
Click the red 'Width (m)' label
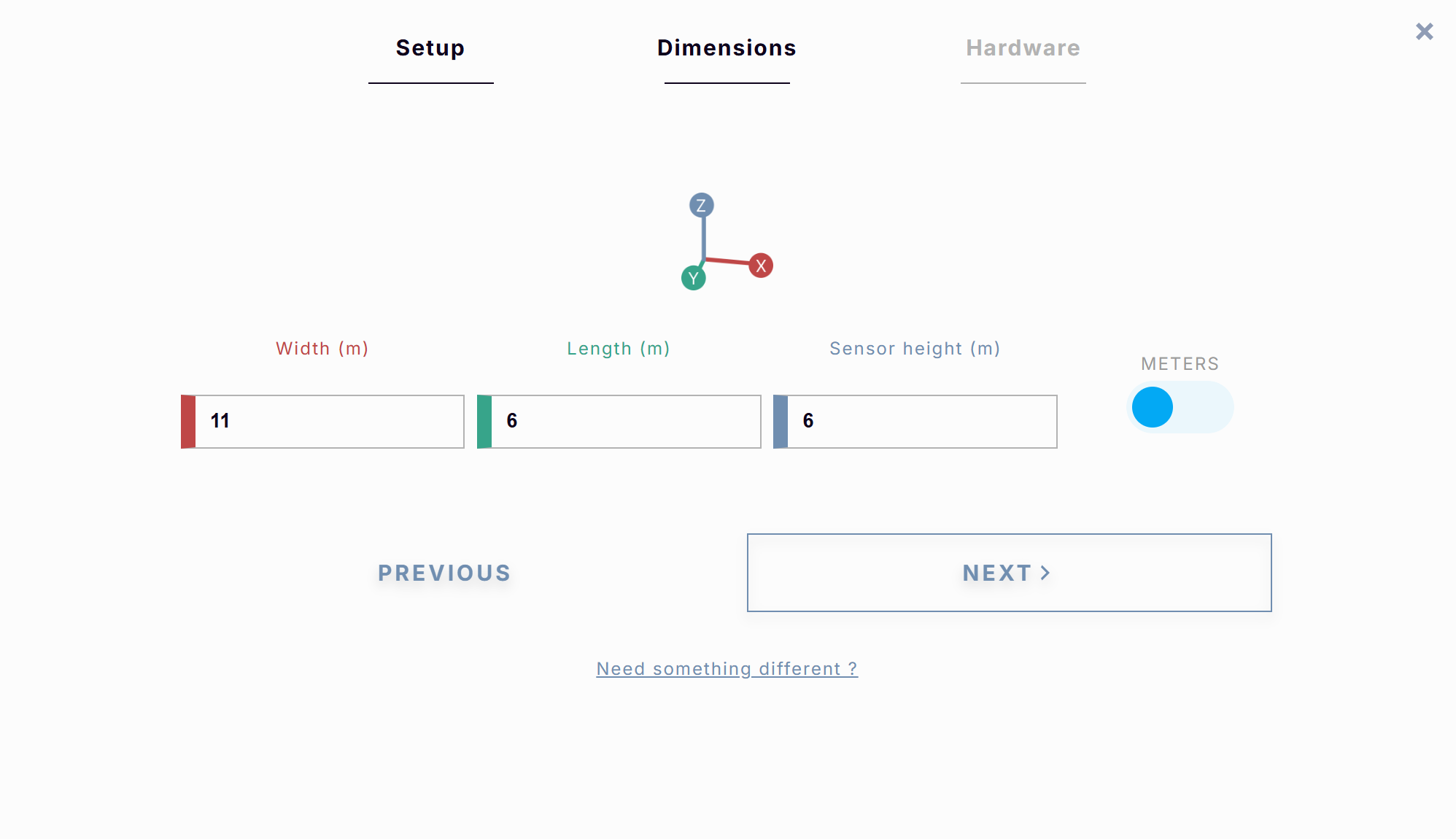pyautogui.click(x=322, y=349)
